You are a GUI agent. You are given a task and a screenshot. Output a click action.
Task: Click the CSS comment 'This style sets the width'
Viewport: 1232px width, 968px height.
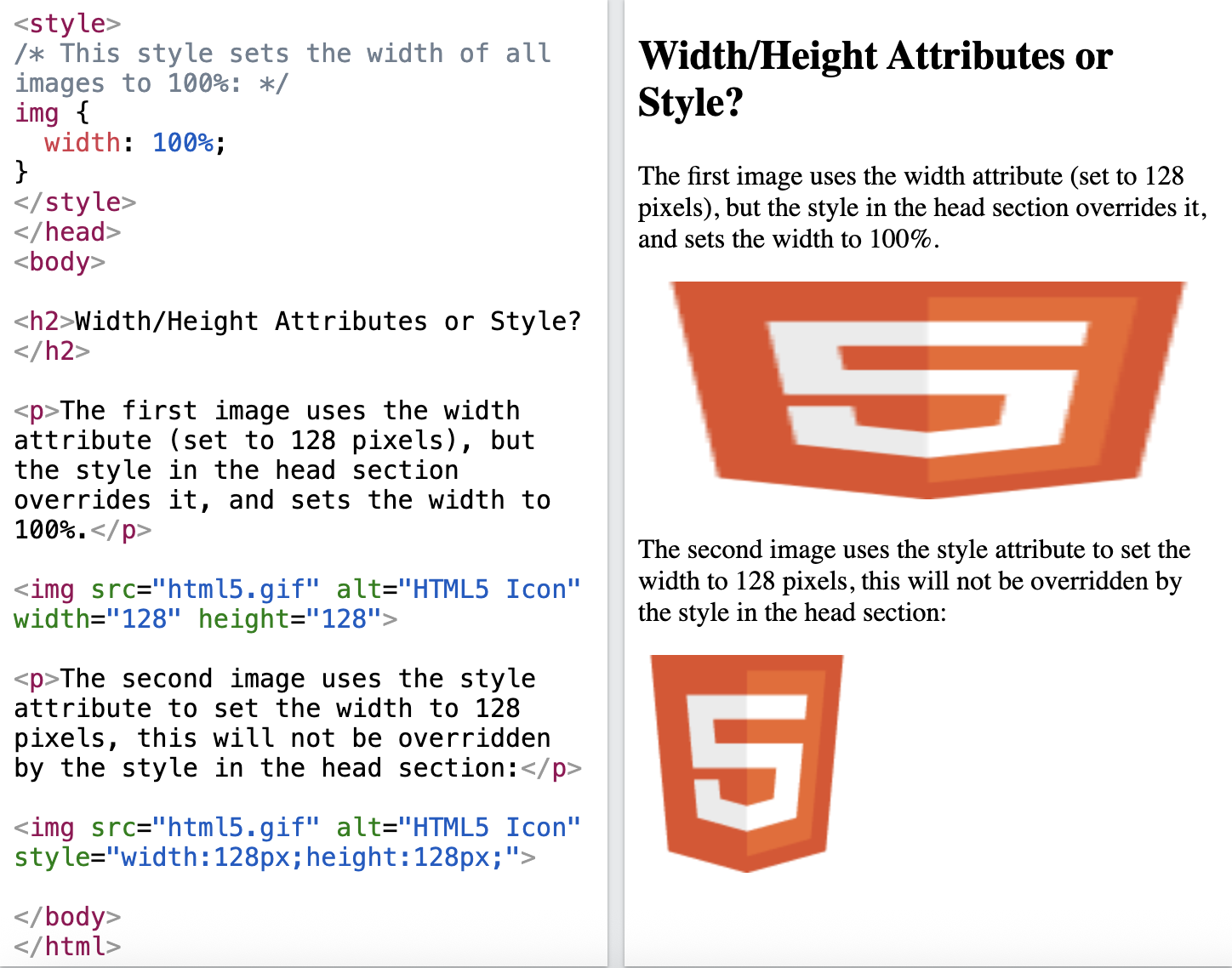282,68
